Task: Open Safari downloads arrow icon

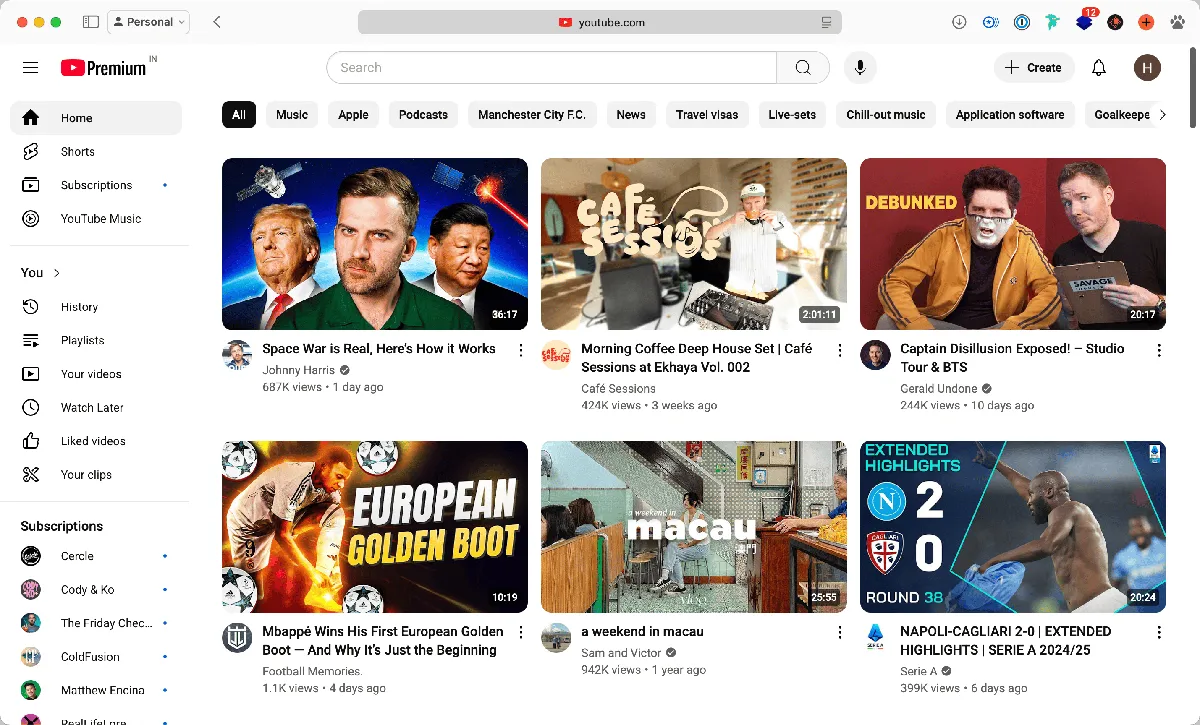Action: click(959, 22)
